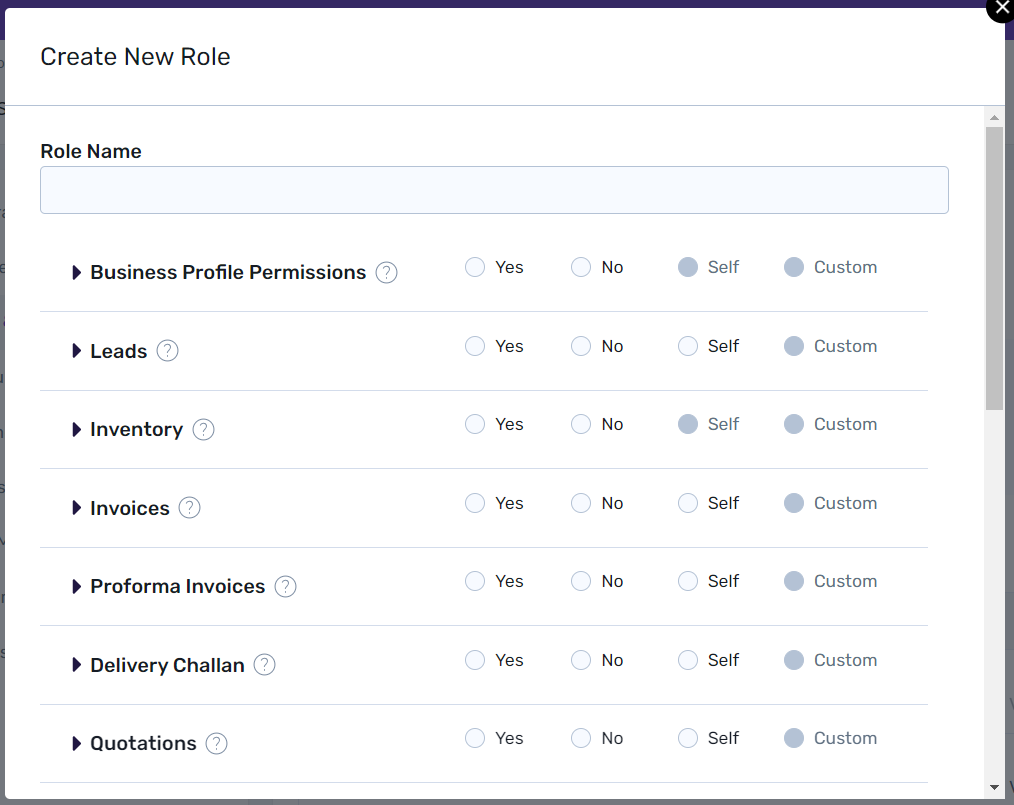
Task: Close the Create New Role dialog
Action: coord(1001,8)
